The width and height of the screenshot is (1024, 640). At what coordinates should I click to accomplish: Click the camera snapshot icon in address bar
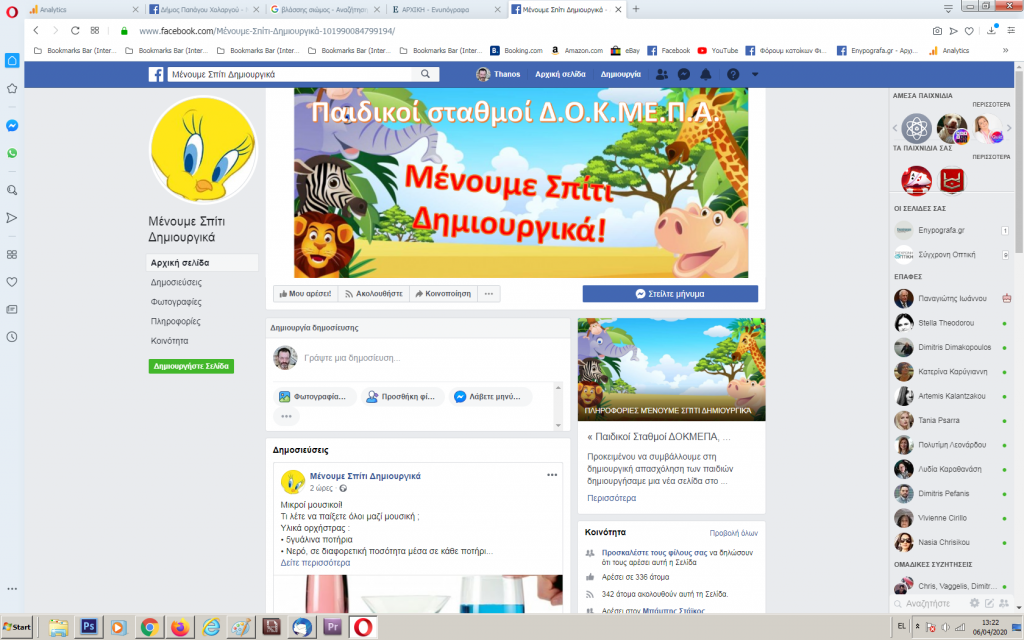tap(937, 31)
